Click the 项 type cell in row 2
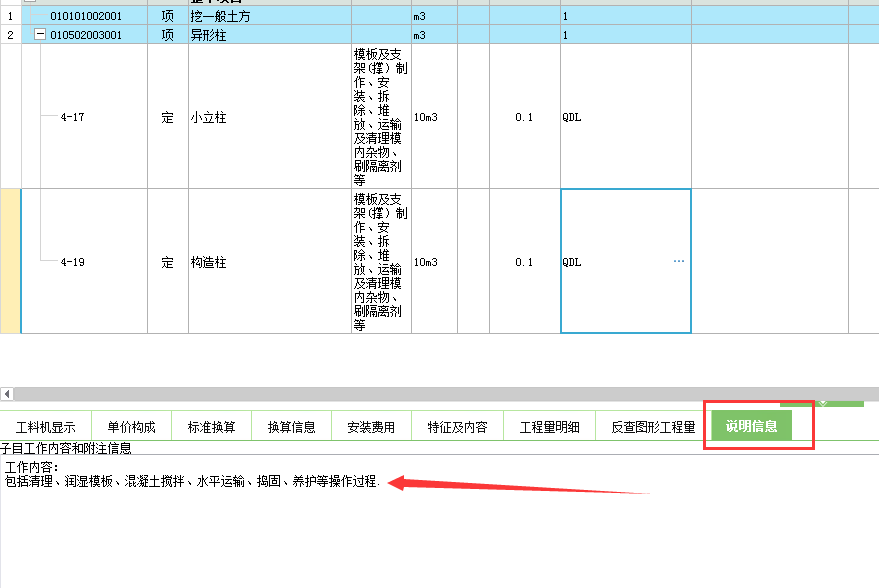Image resolution: width=879 pixels, height=588 pixels. click(x=168, y=35)
